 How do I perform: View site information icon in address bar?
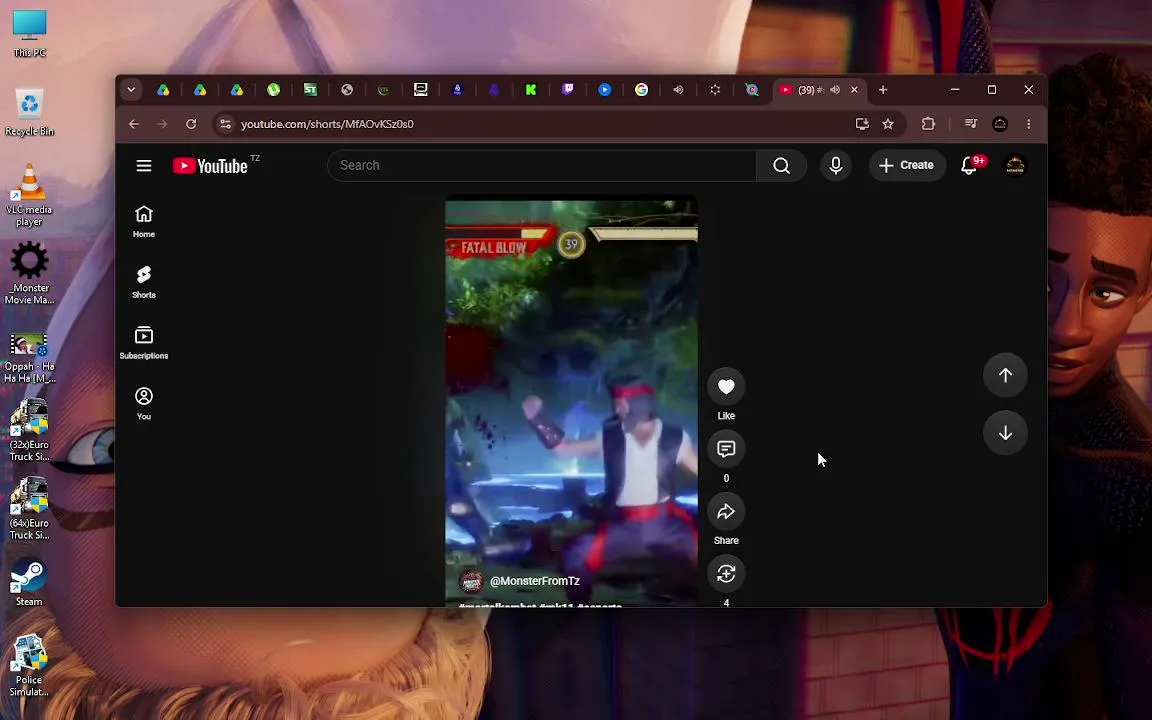(x=226, y=124)
